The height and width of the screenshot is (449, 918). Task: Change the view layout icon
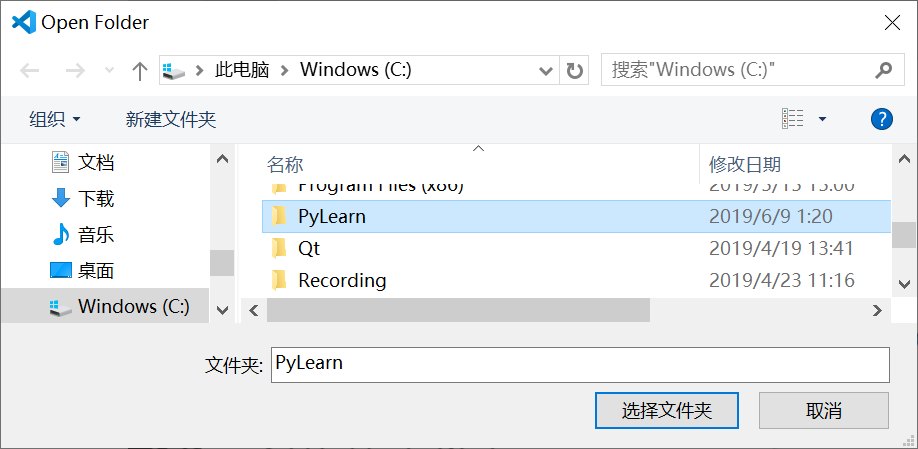(x=793, y=119)
